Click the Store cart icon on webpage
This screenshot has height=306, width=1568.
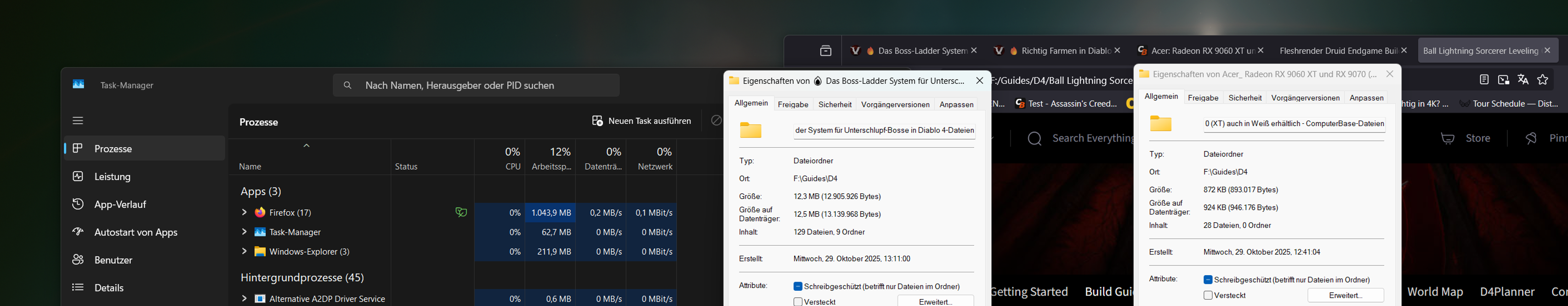tap(1448, 139)
